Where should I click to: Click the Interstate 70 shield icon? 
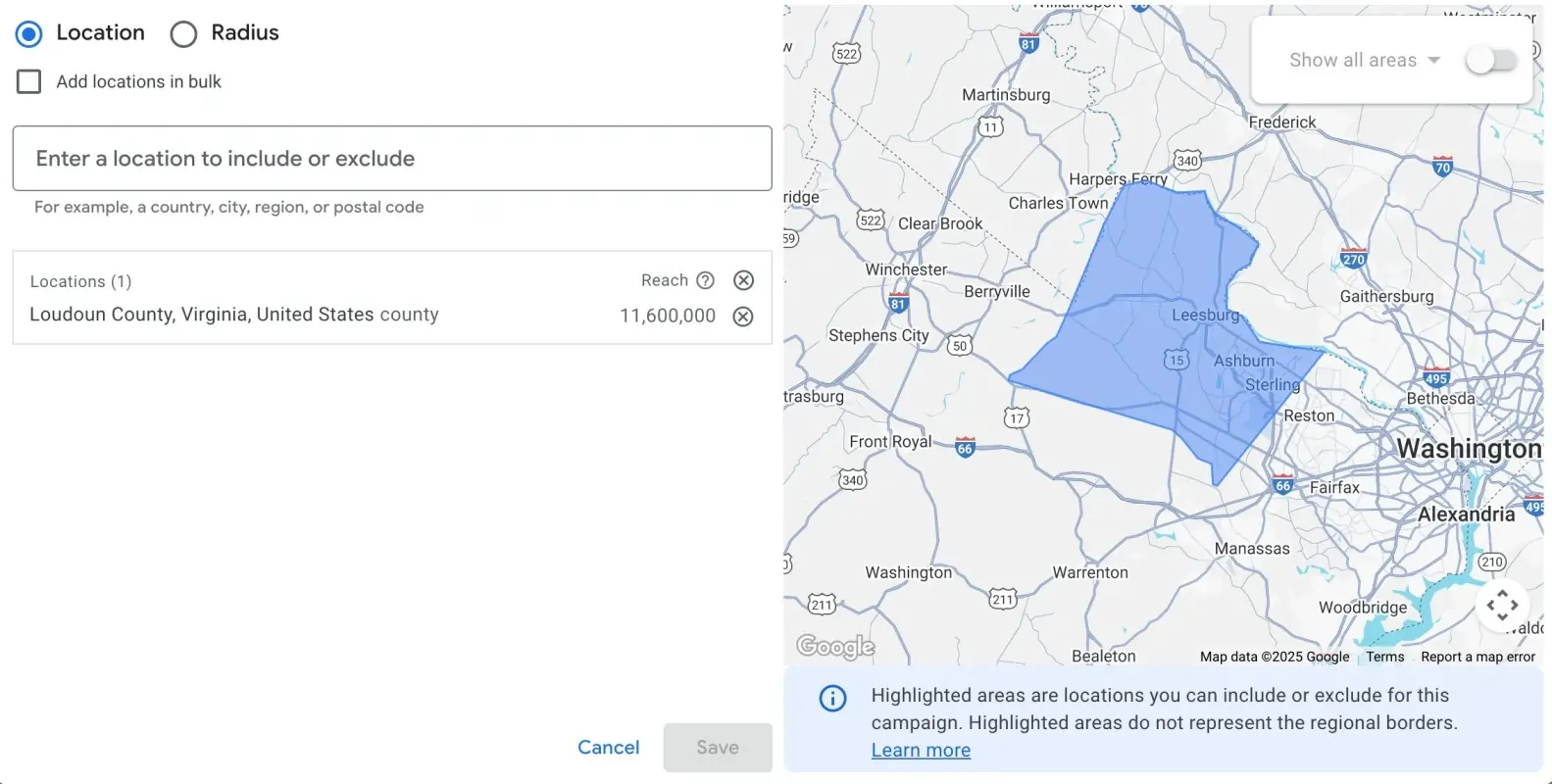click(x=1442, y=166)
